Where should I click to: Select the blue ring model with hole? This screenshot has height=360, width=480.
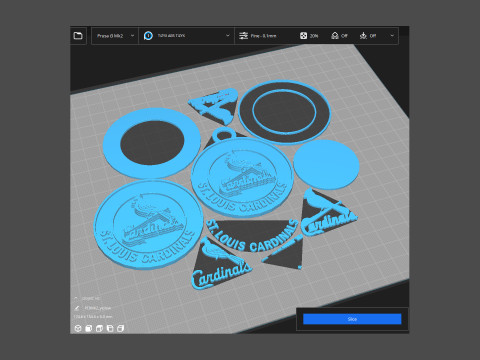click(111, 143)
